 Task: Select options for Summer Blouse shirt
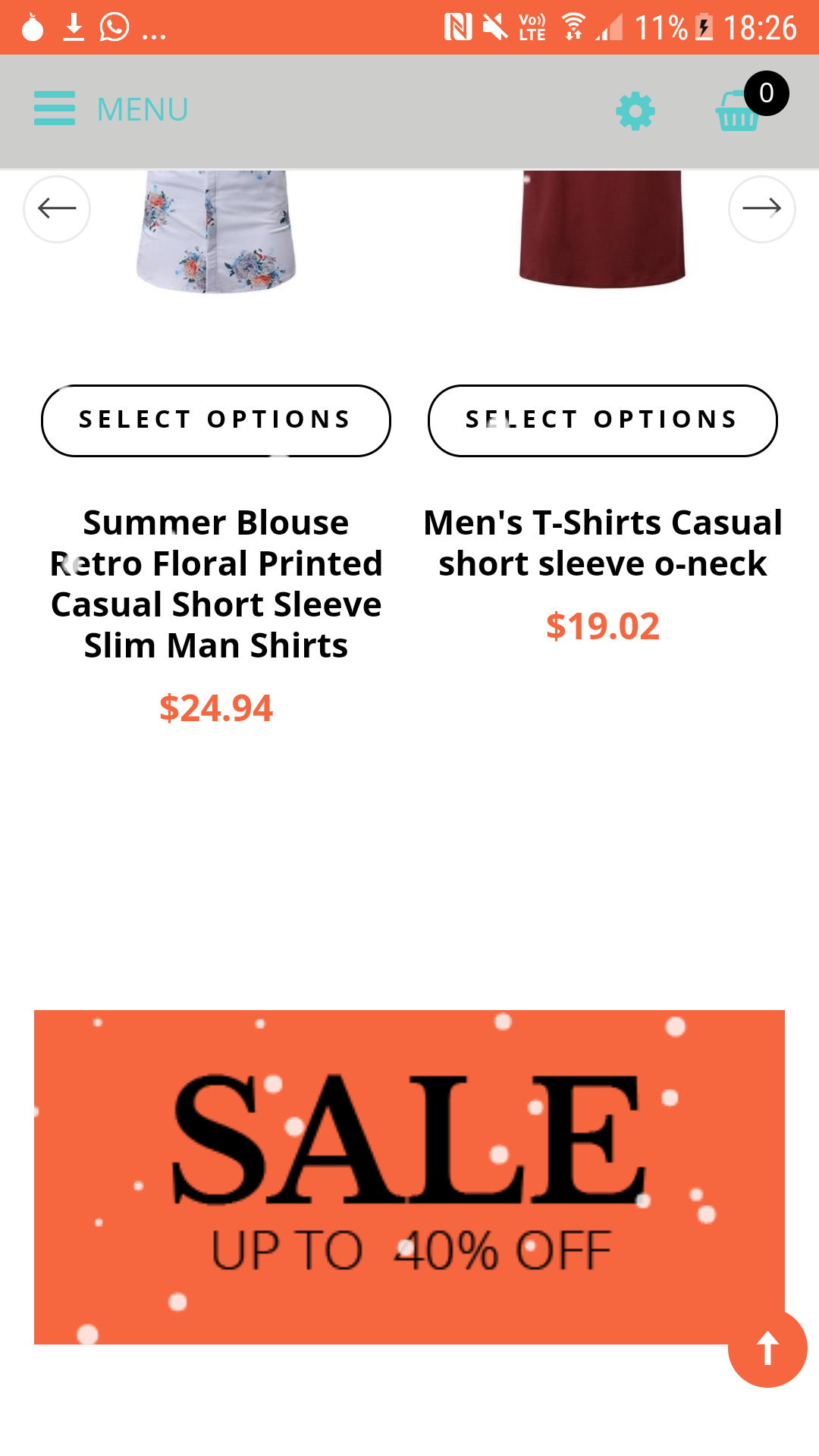(x=216, y=420)
